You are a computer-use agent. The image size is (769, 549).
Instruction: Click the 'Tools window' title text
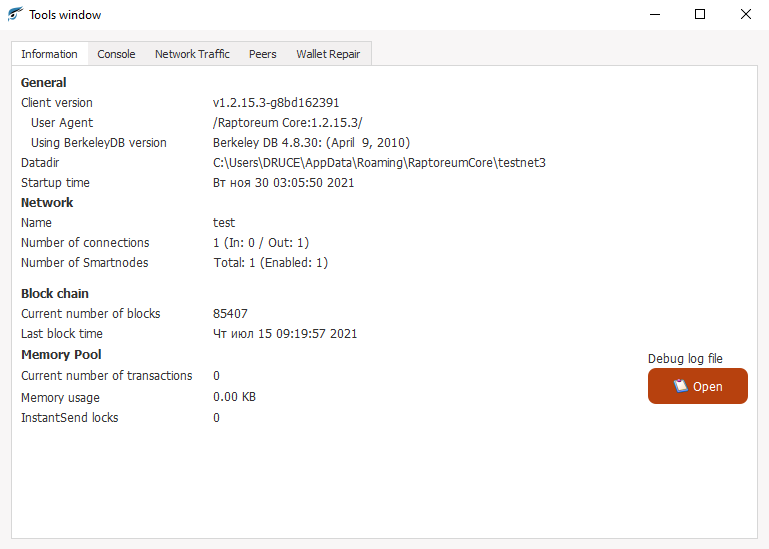pyautogui.click(x=65, y=15)
